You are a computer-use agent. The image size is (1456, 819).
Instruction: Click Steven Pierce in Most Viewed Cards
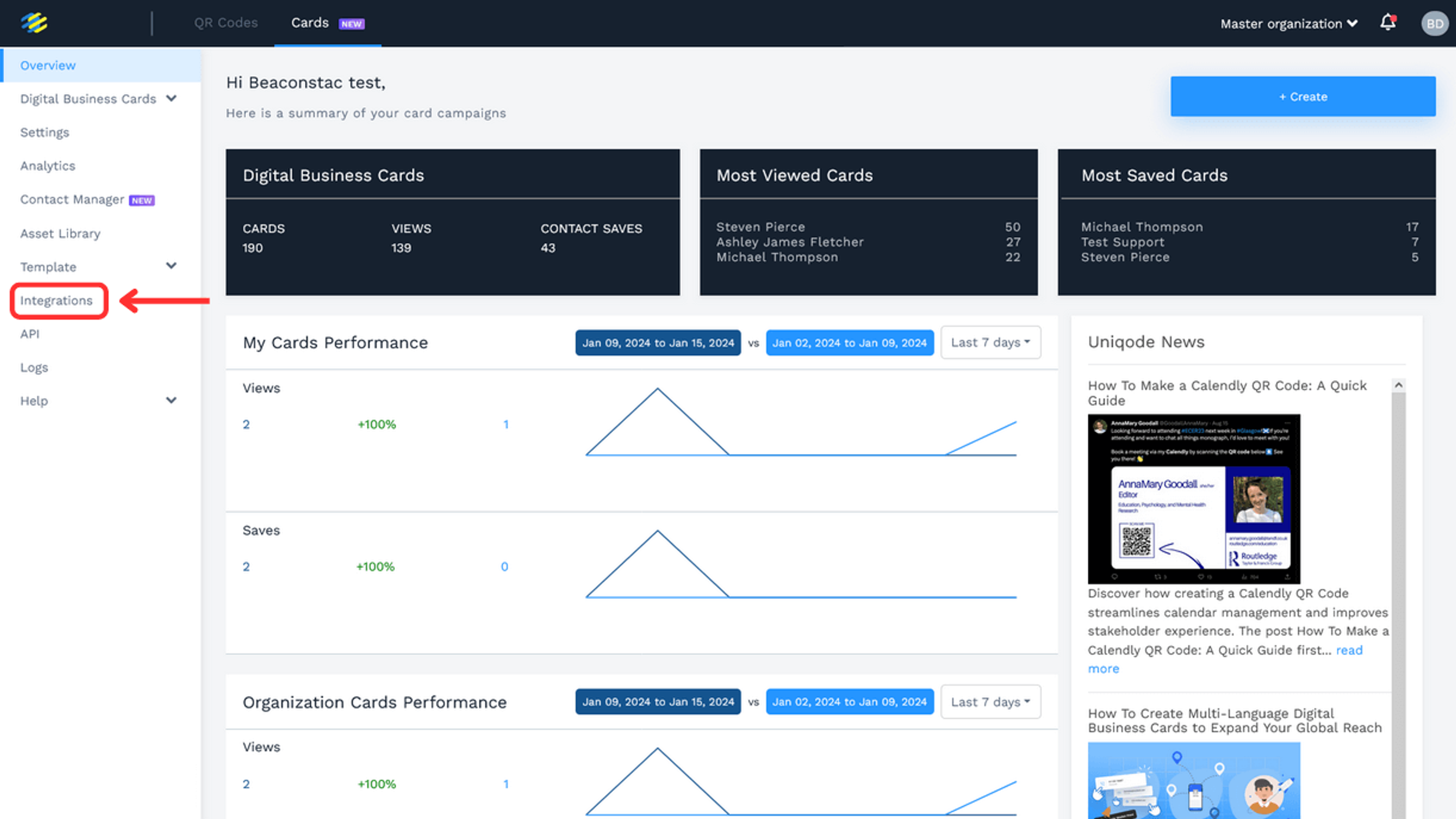(760, 227)
